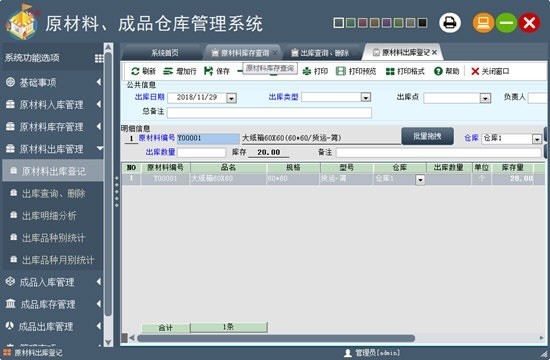Select 原材料出库登记 in the sidebar
This screenshot has width=550, height=360.
[x=53, y=171]
